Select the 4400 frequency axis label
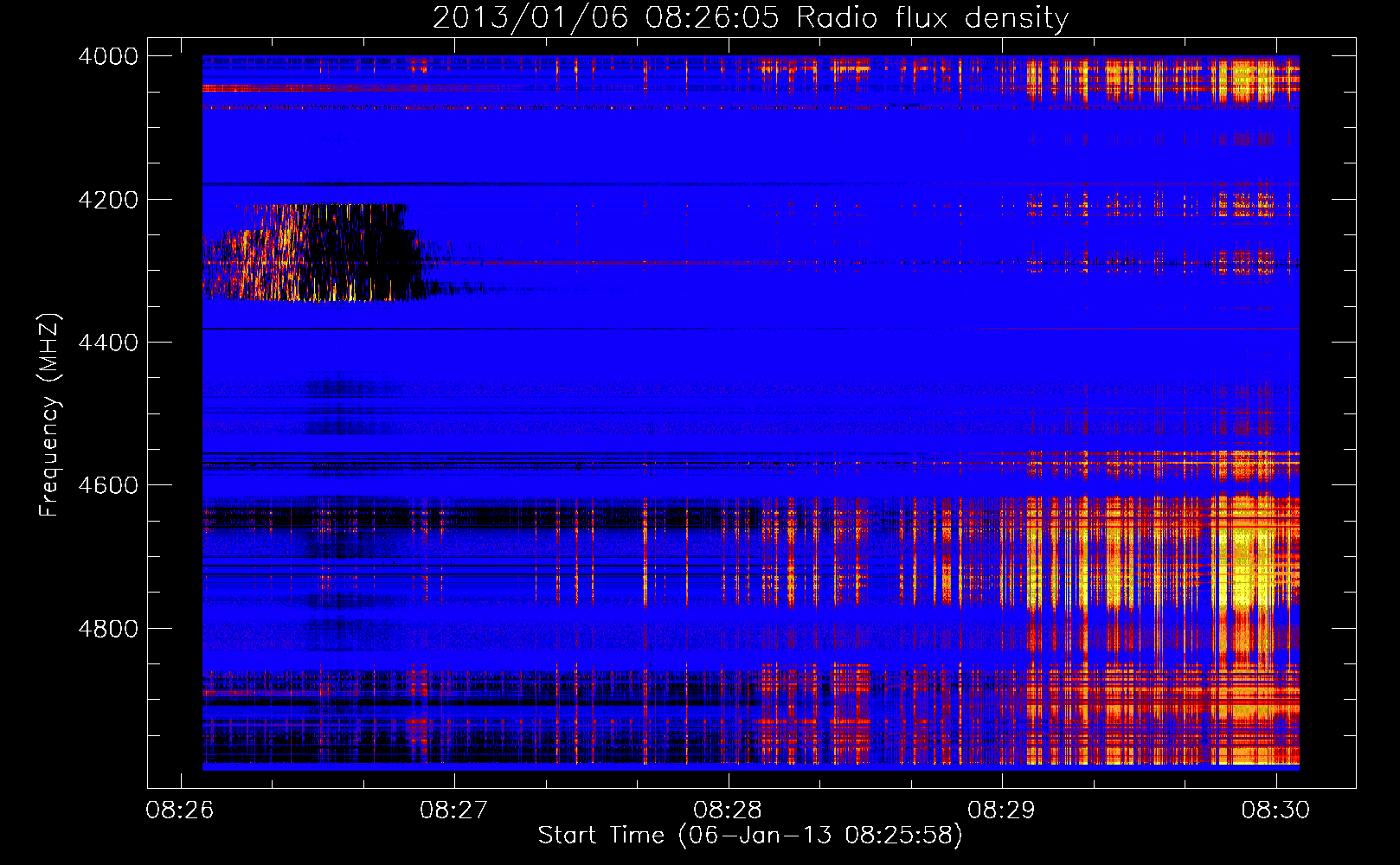This screenshot has height=865, width=1400. [108, 343]
